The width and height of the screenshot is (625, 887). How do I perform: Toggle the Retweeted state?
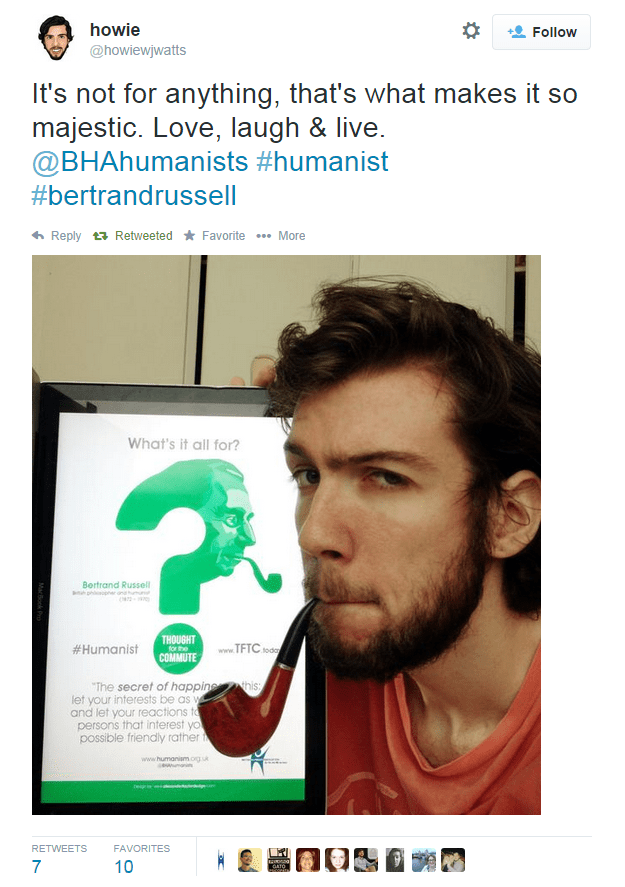[x=132, y=236]
